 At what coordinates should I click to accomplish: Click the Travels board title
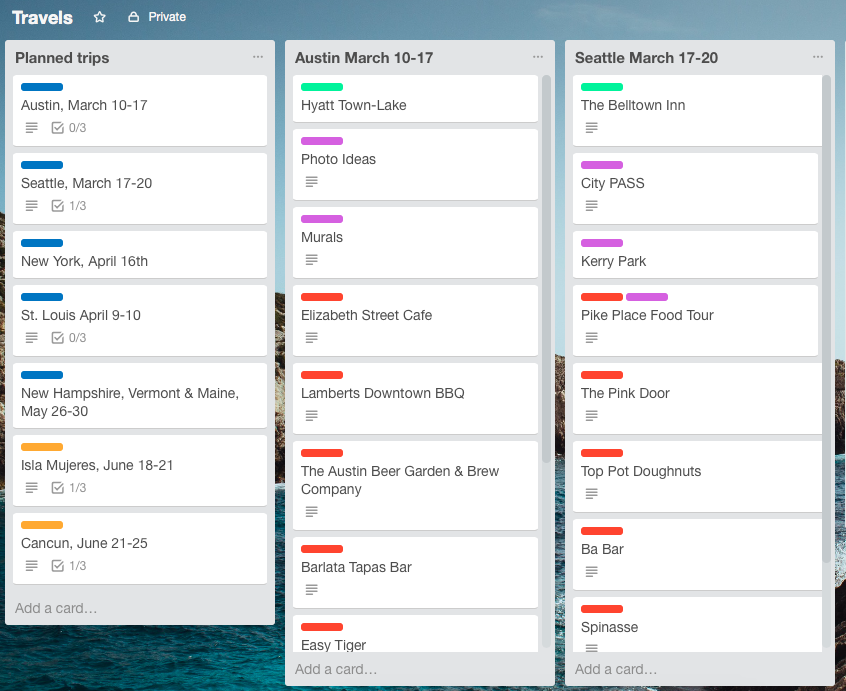[42, 17]
